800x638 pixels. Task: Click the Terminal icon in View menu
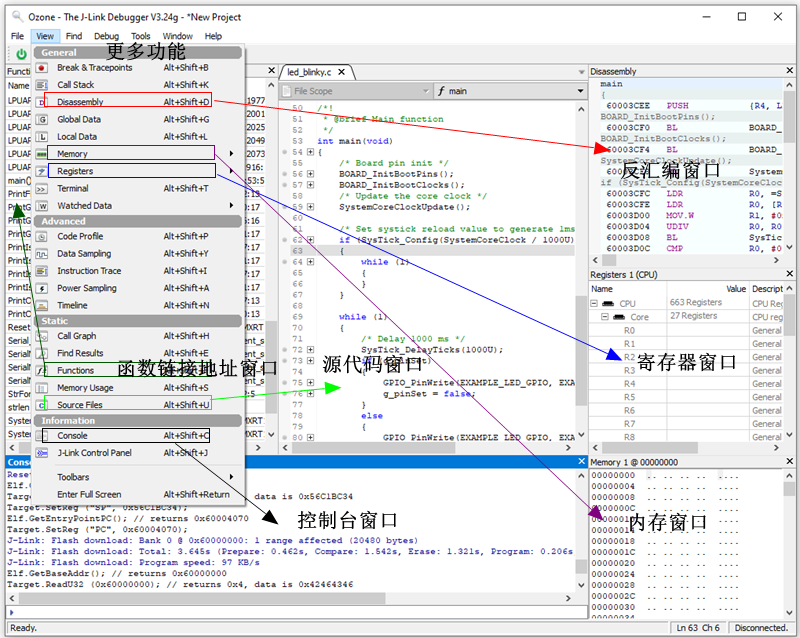(x=42, y=188)
